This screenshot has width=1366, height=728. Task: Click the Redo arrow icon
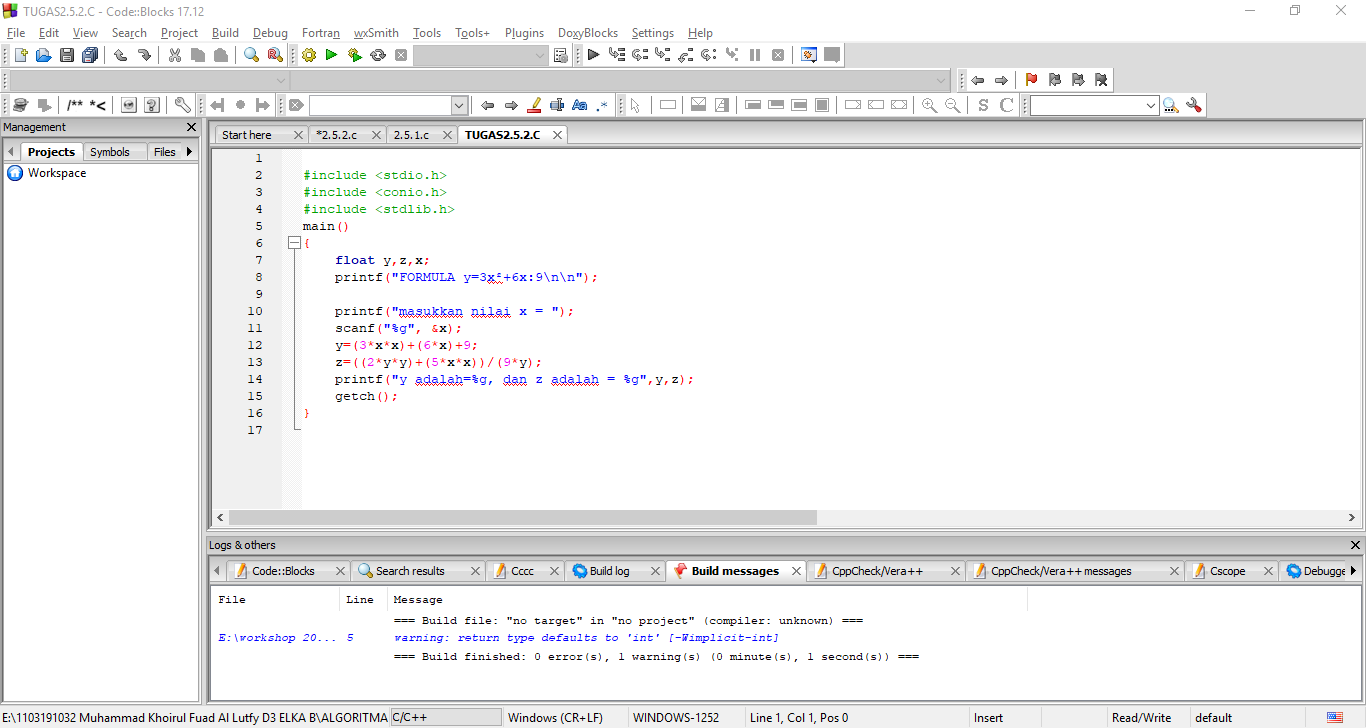pyautogui.click(x=144, y=55)
